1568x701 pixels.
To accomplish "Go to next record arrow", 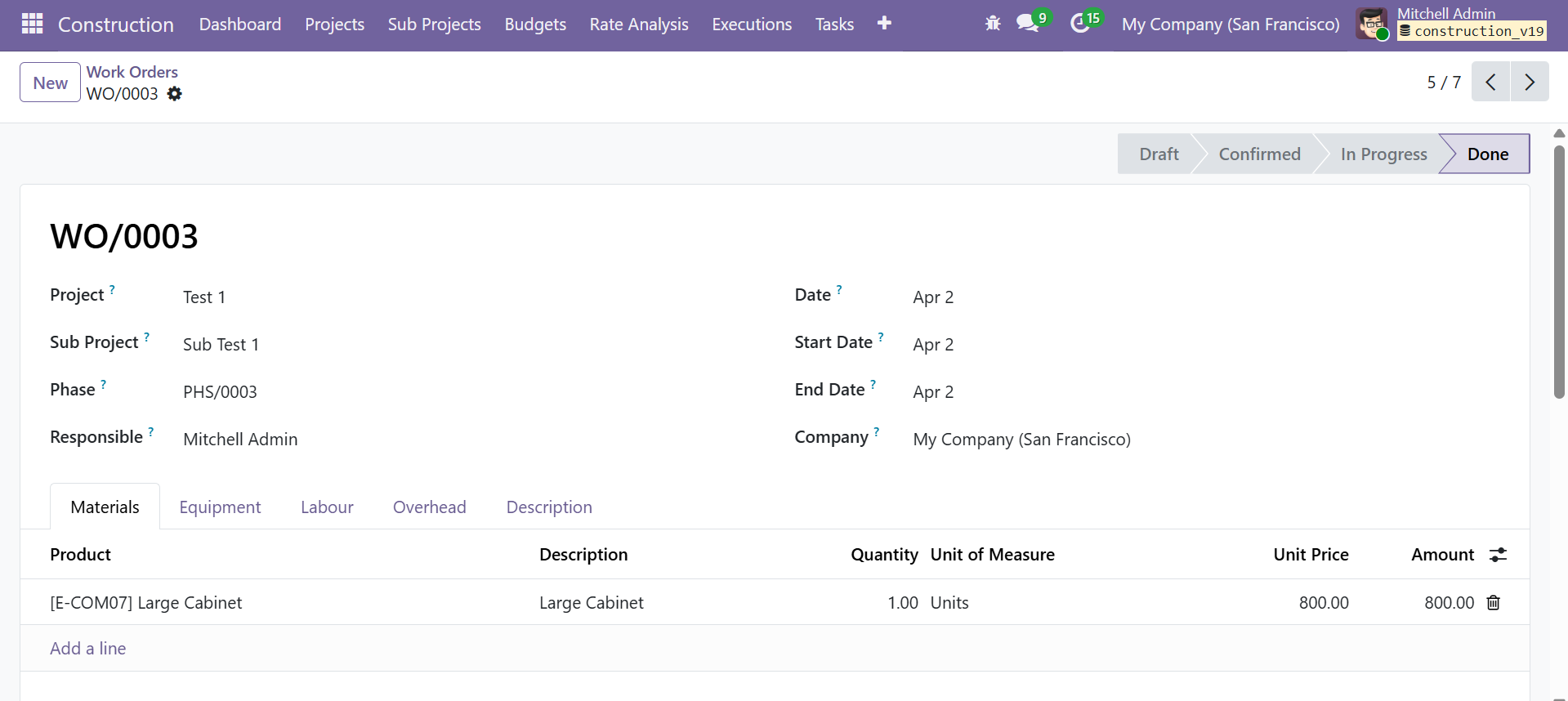I will click(1529, 82).
